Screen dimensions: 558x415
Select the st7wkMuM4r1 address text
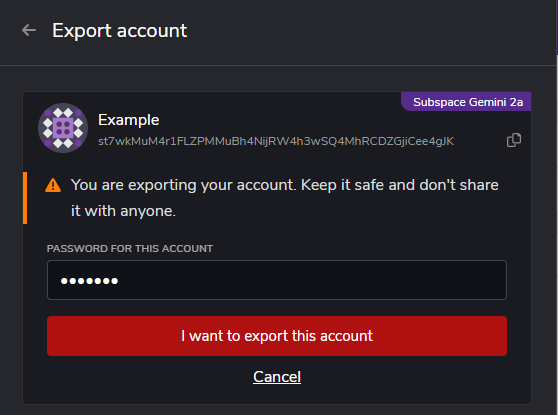coord(276,141)
